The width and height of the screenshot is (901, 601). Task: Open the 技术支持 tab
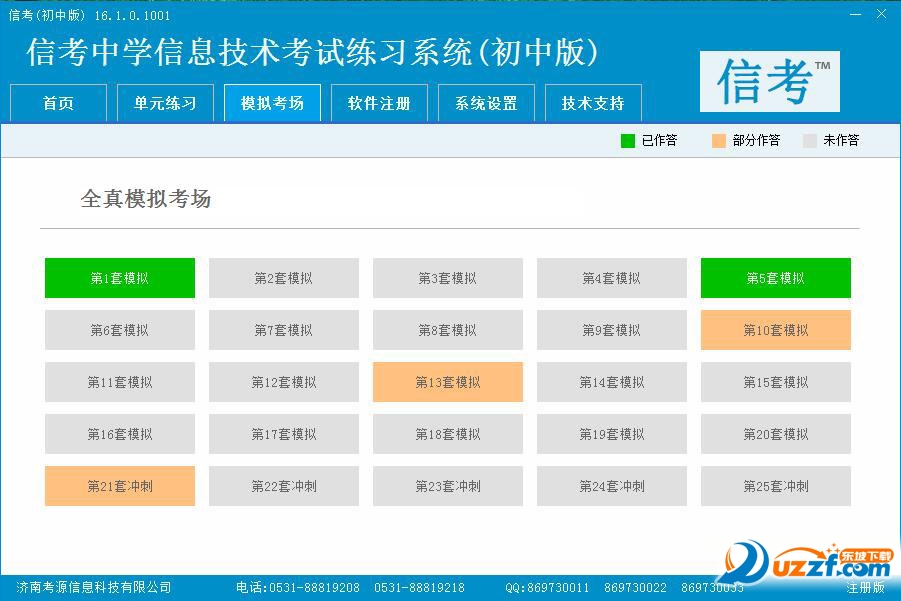pyautogui.click(x=593, y=103)
